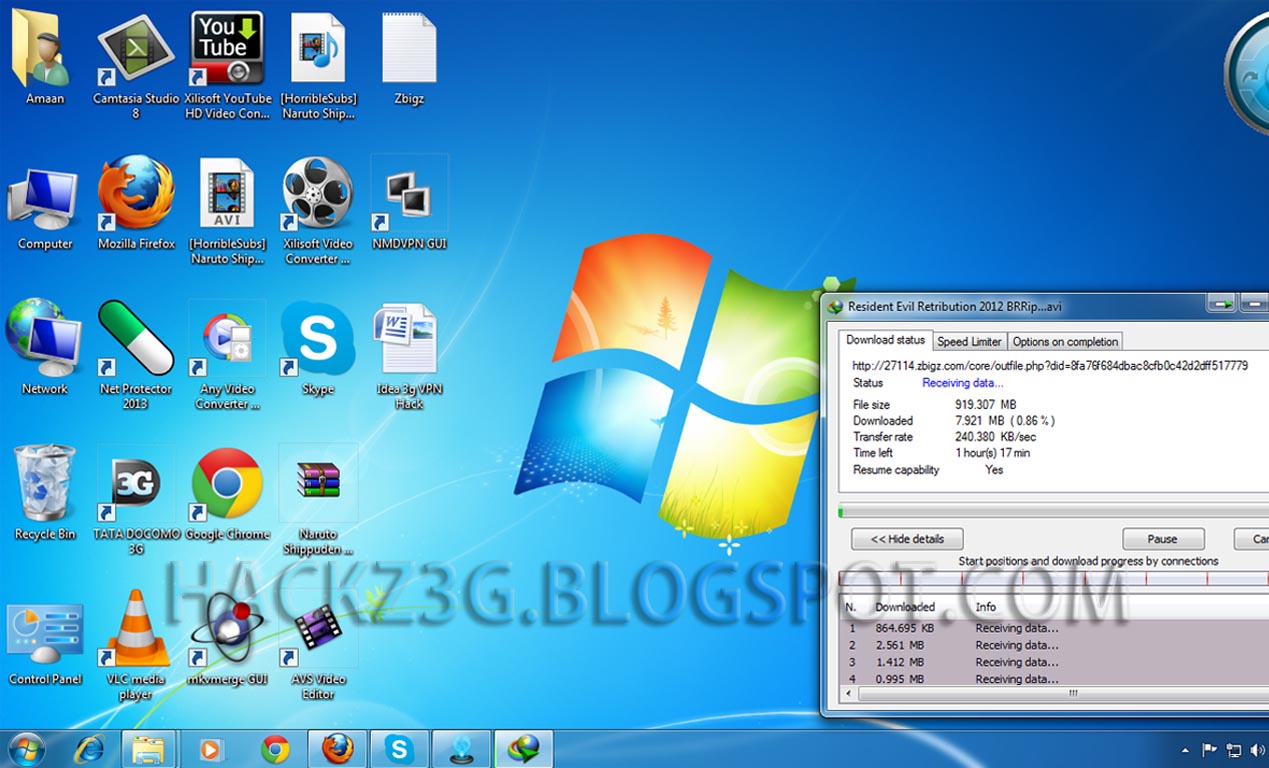Launch TATA DOCOMO 3G shortcut
Image resolution: width=1269 pixels, height=768 pixels.
point(136,500)
